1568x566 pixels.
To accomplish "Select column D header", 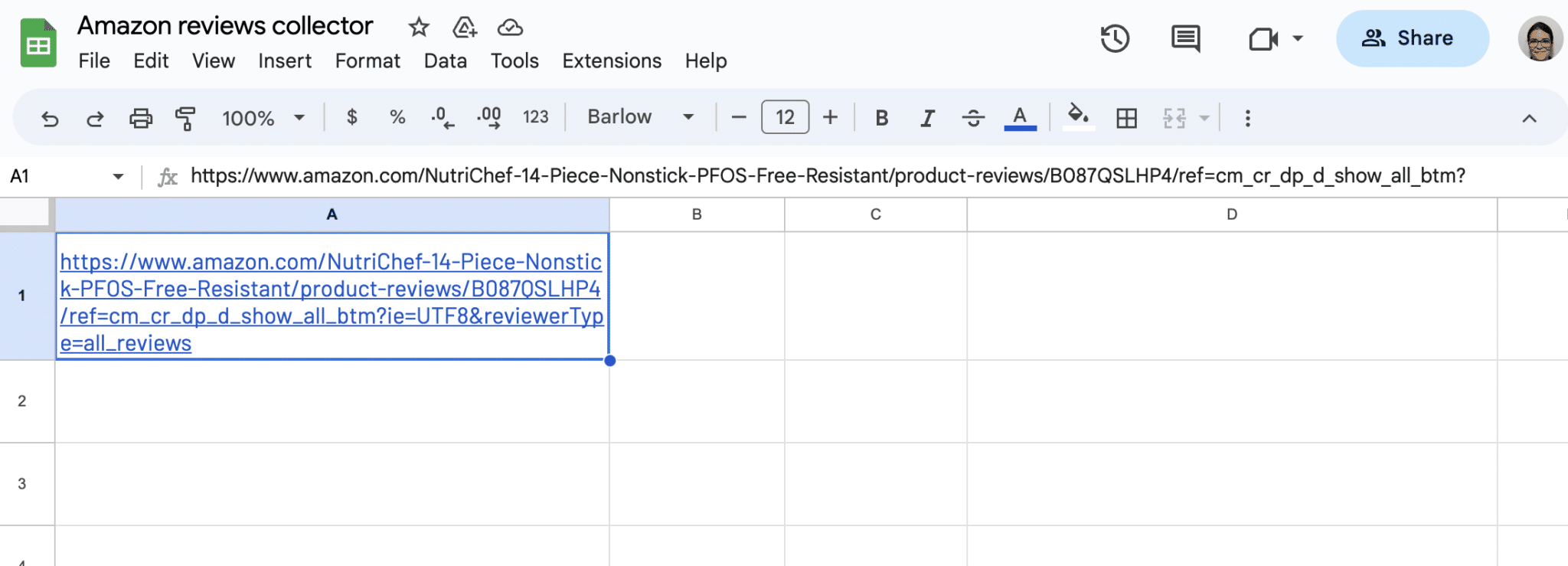I will (x=1232, y=214).
